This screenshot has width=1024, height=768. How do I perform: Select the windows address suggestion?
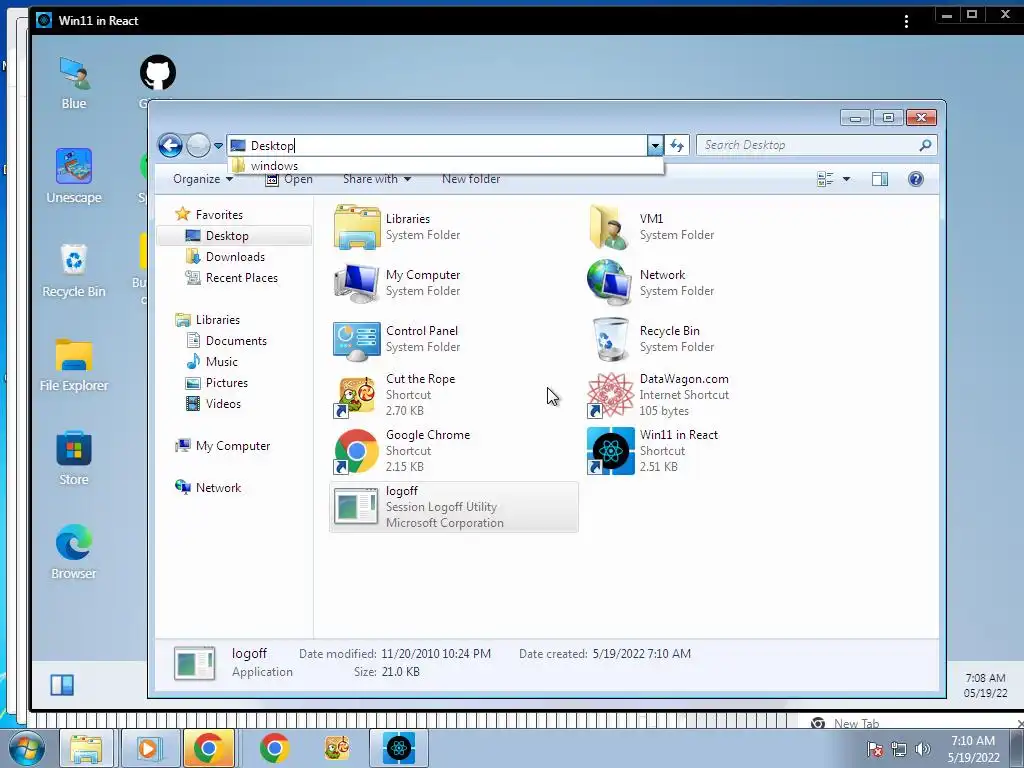(x=445, y=166)
